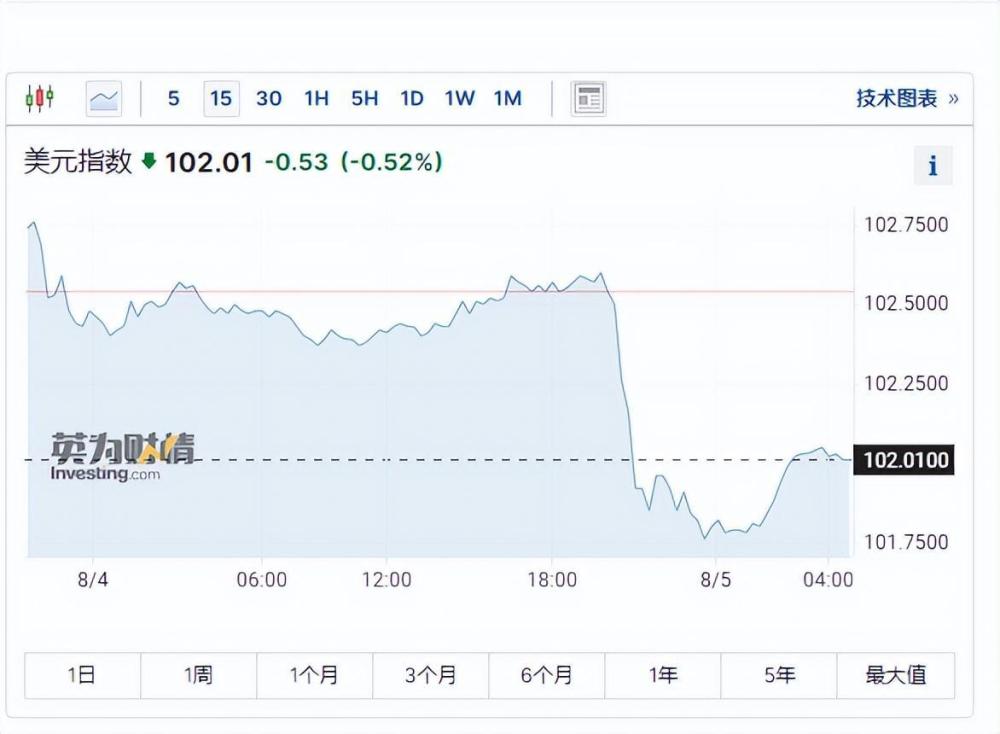Choose the 1W interval

click(459, 98)
